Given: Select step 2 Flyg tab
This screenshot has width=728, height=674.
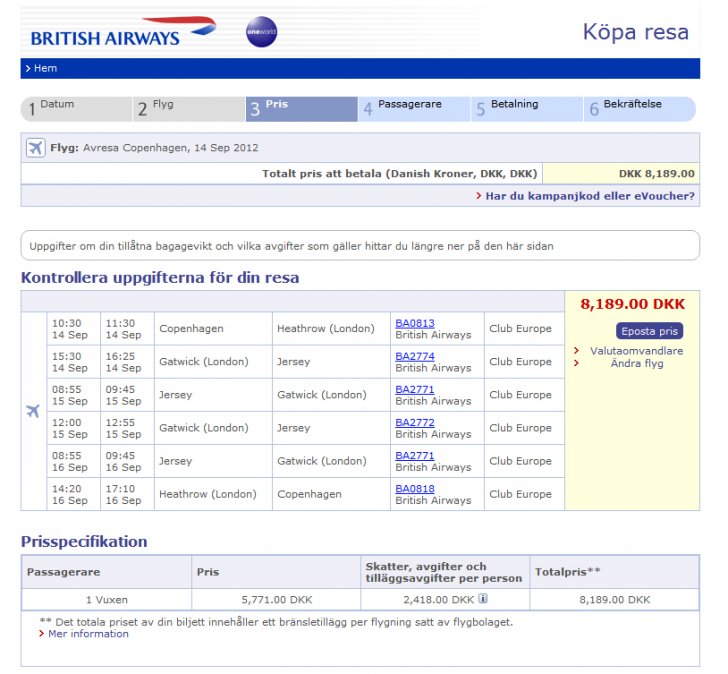Looking at the screenshot, I should click(x=190, y=109).
